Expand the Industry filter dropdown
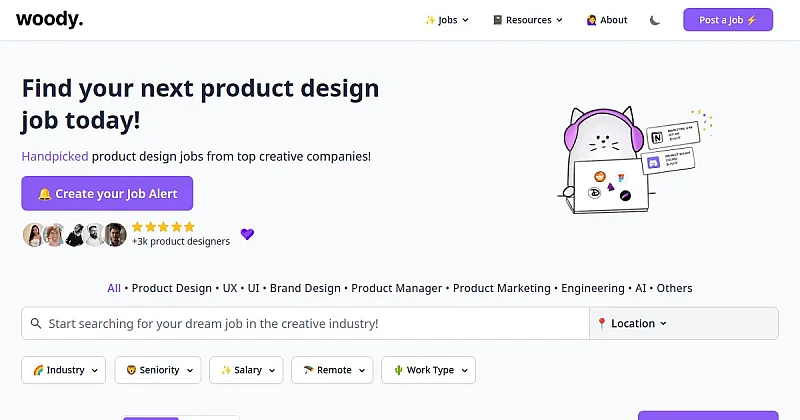Viewport: 800px width, 420px height. coord(65,370)
